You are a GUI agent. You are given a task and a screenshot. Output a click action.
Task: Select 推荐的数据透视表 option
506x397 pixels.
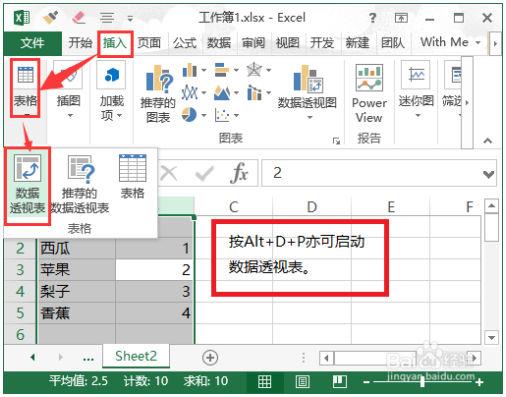80,185
